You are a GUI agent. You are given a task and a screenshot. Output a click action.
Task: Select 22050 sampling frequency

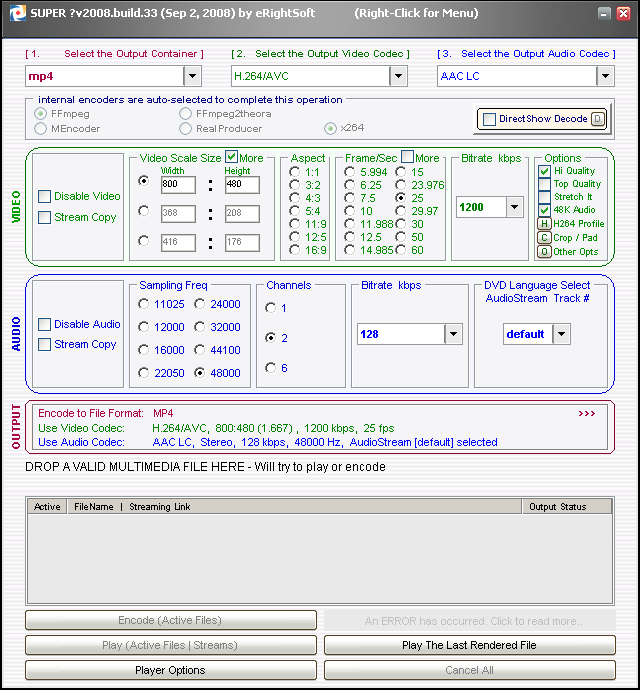143,373
